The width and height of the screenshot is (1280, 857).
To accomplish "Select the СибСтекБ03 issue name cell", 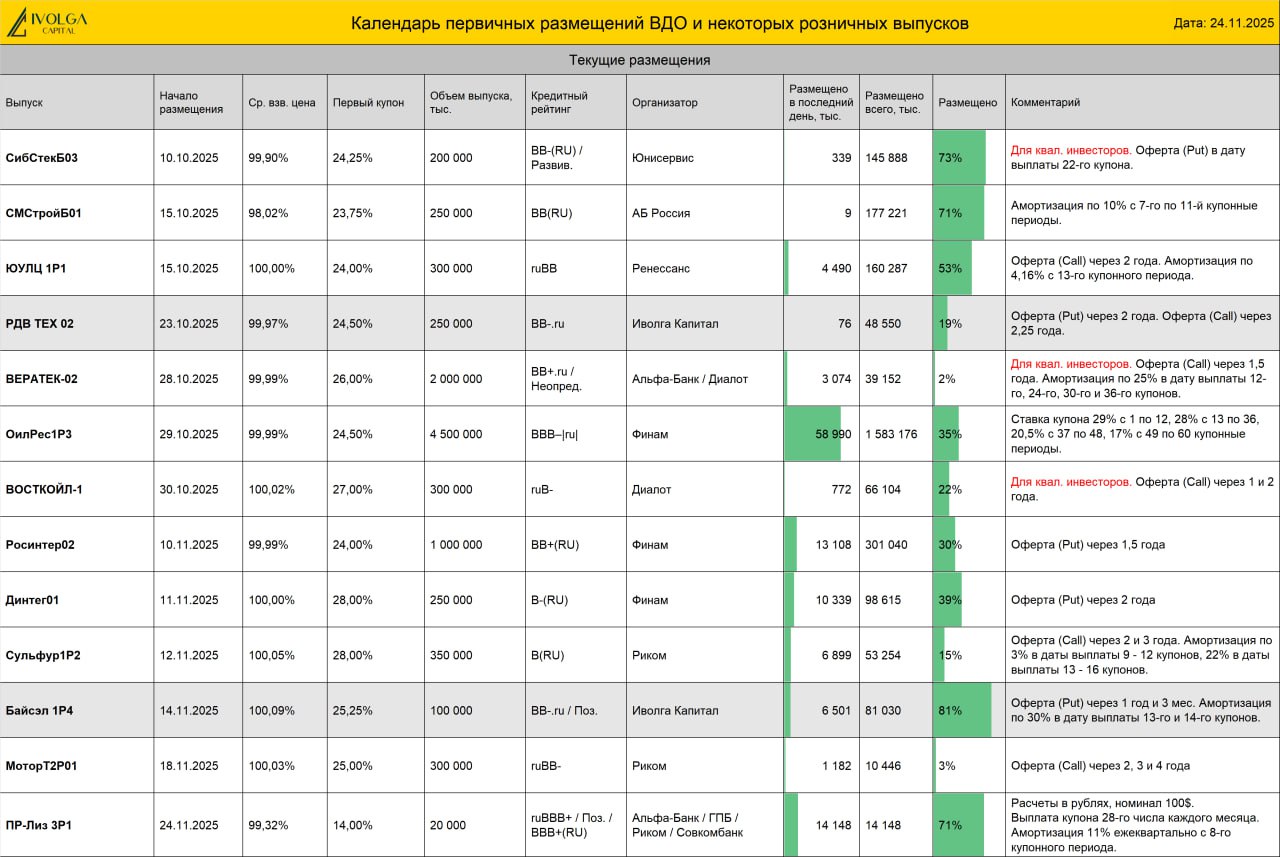I will point(77,157).
